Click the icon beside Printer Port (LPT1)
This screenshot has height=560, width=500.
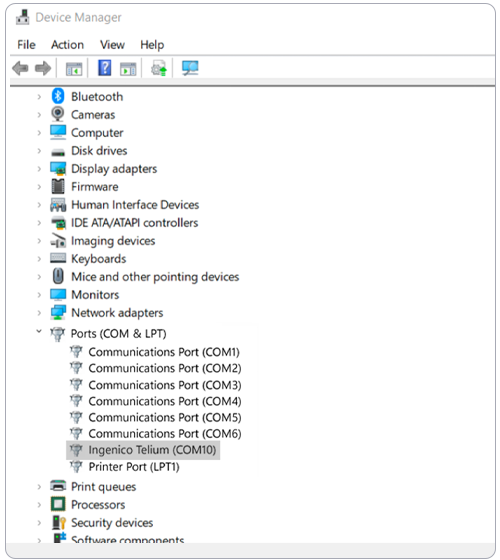[x=76, y=466]
